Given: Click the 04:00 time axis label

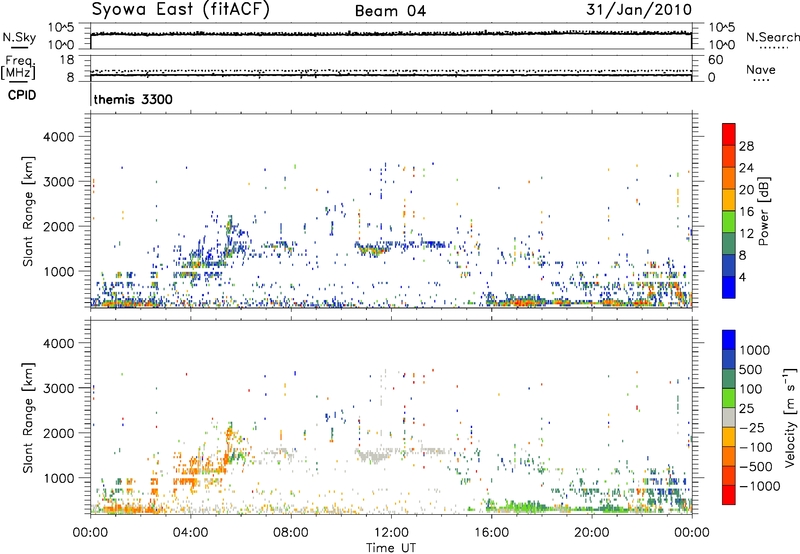Looking at the screenshot, I should click(x=190, y=533).
